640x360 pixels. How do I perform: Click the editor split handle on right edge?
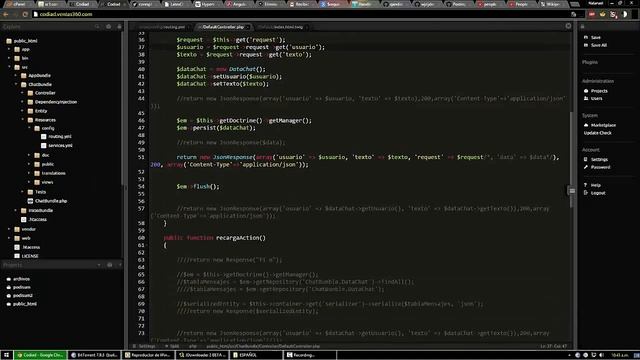tap(572, 191)
